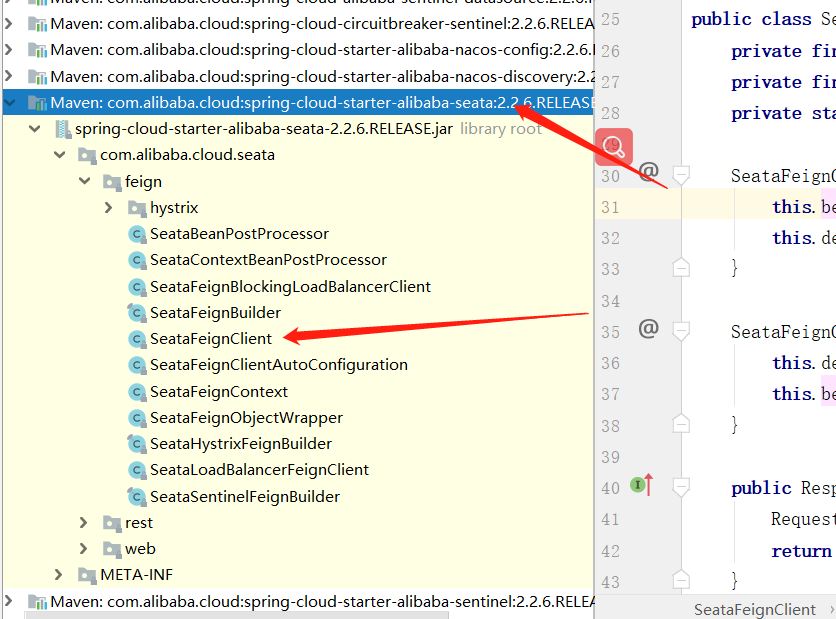Click the hystrix package folder icon

(x=137, y=208)
